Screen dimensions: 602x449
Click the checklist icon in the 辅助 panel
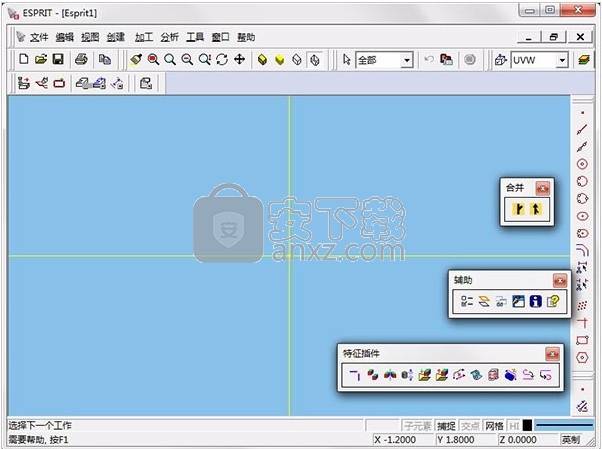(466, 301)
